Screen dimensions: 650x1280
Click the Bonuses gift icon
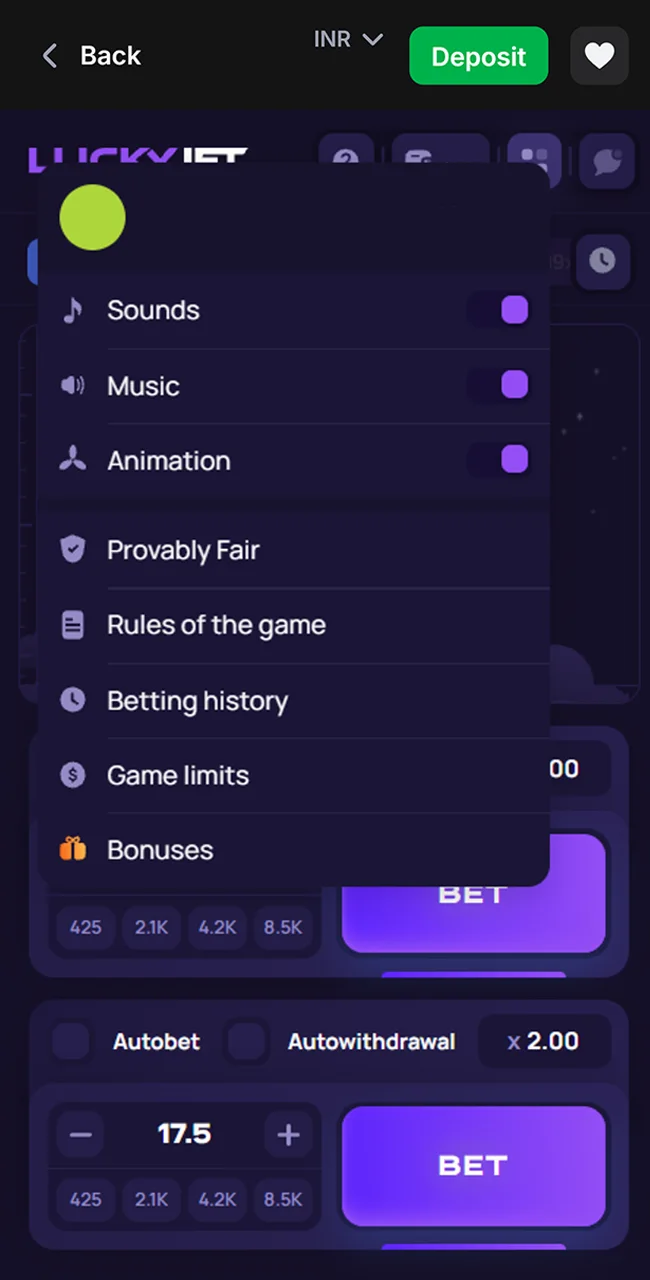point(72,849)
